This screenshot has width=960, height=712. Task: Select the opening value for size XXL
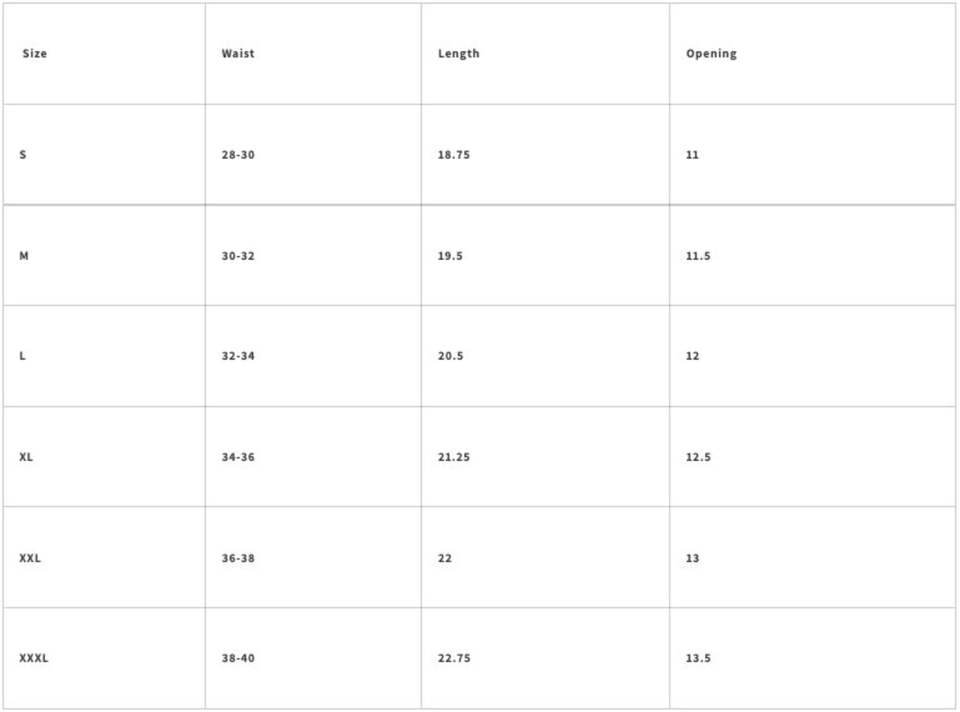(693, 558)
